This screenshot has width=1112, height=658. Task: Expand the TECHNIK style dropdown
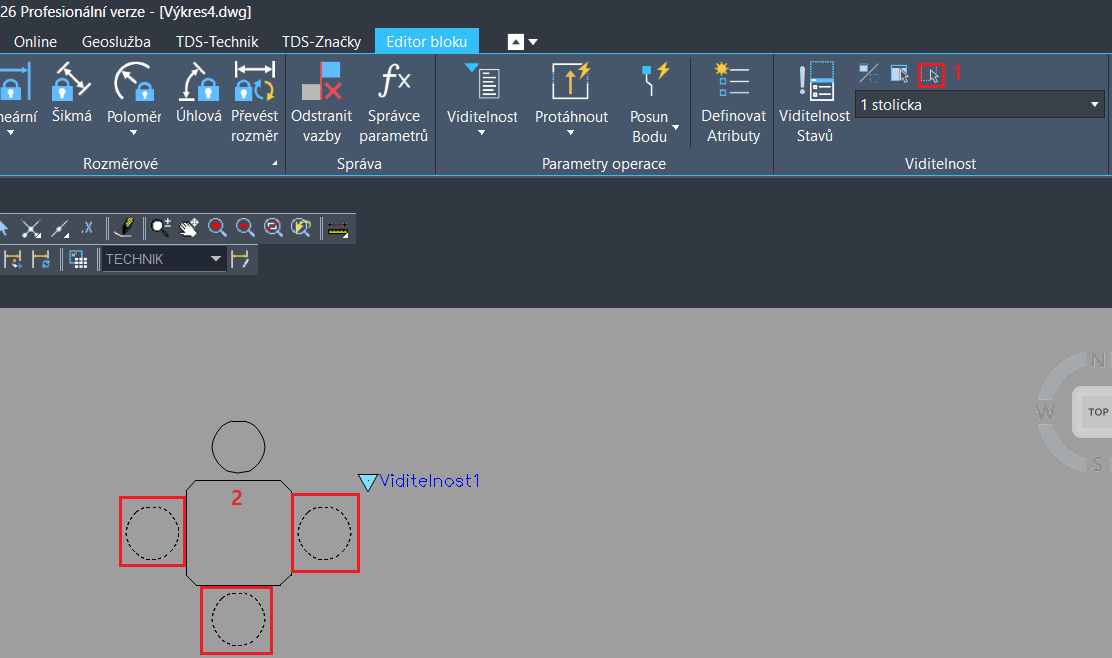pos(215,259)
